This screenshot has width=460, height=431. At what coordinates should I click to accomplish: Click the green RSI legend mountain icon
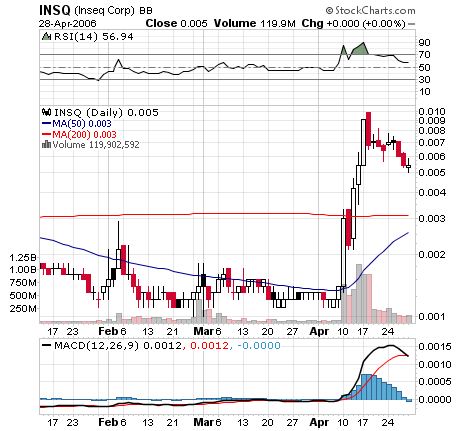click(x=46, y=36)
